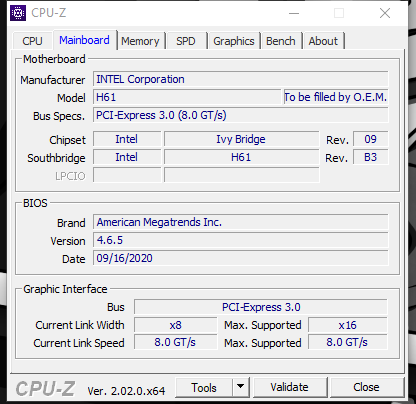The height and width of the screenshot is (404, 416).
Task: Open the Bench tab
Action: click(281, 41)
